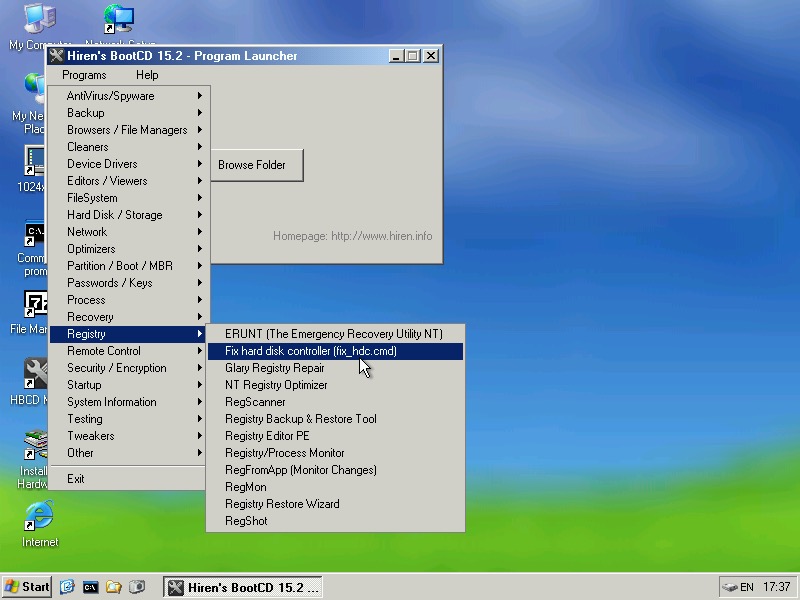Viewport: 800px width, 600px height.
Task: Click the camera icon in quick launch
Action: pyautogui.click(x=137, y=587)
